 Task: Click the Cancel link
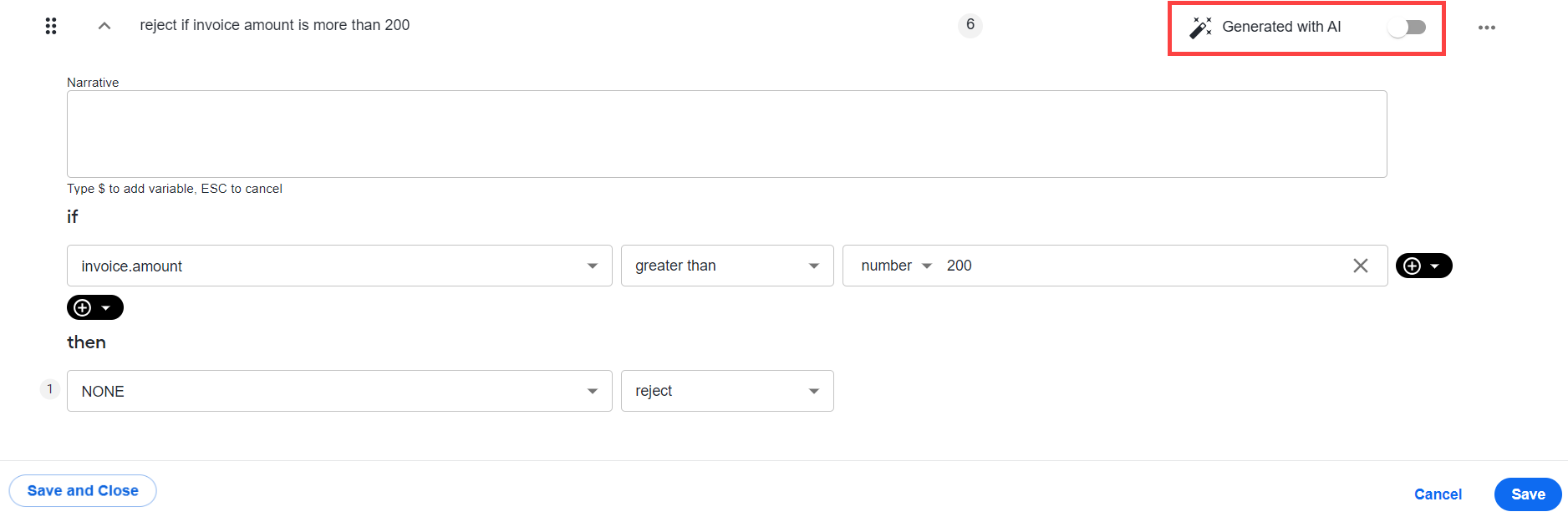click(1438, 494)
